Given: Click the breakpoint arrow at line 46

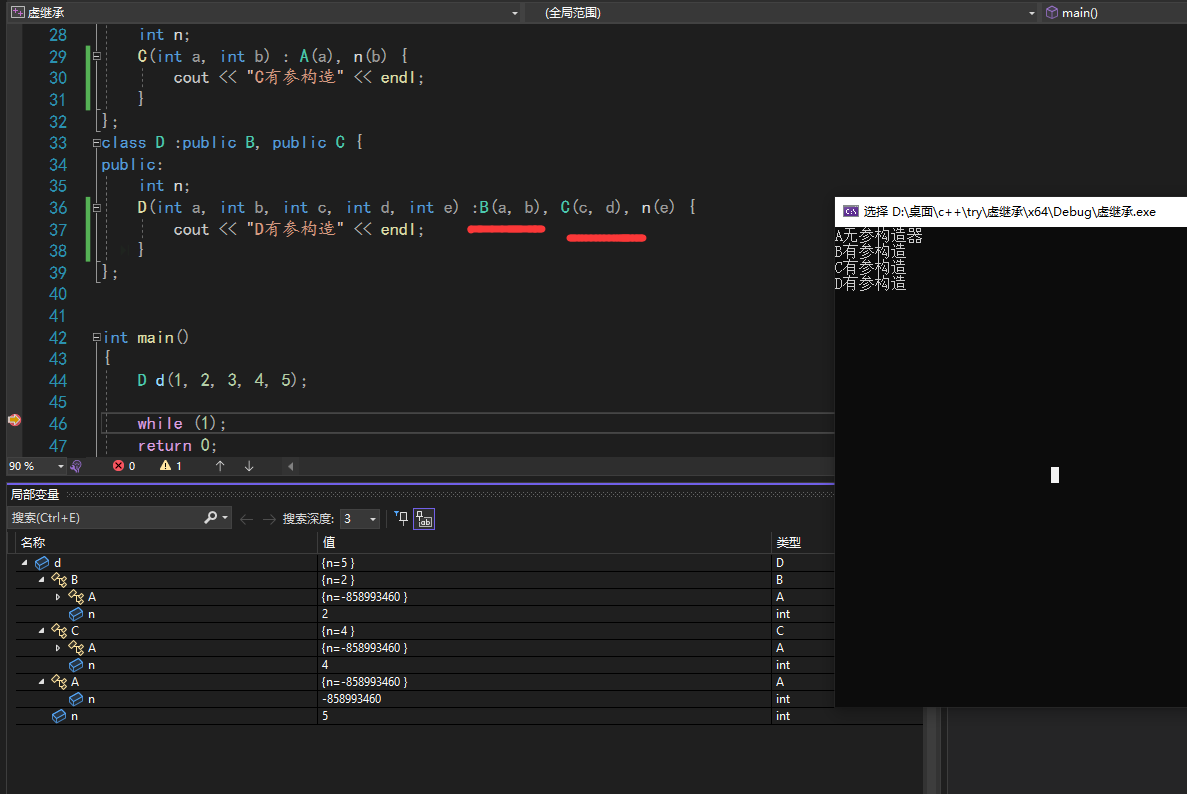Looking at the screenshot, I should (x=14, y=421).
